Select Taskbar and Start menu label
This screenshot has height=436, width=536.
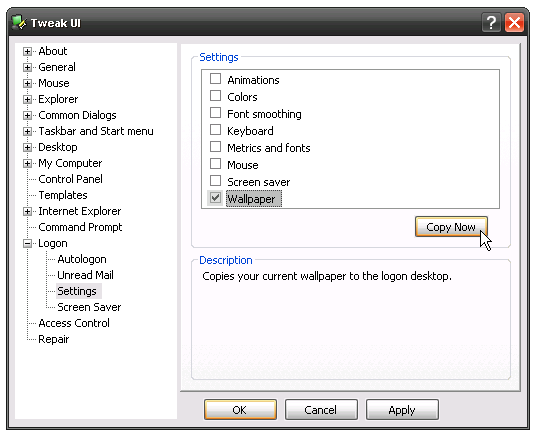tap(96, 131)
